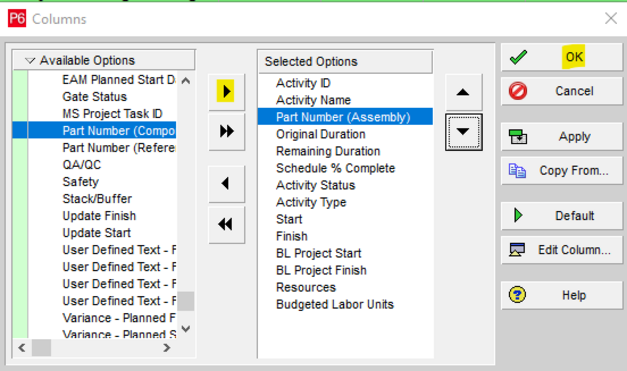Select Update Start in available options
This screenshot has width=627, height=371.
click(x=96, y=233)
